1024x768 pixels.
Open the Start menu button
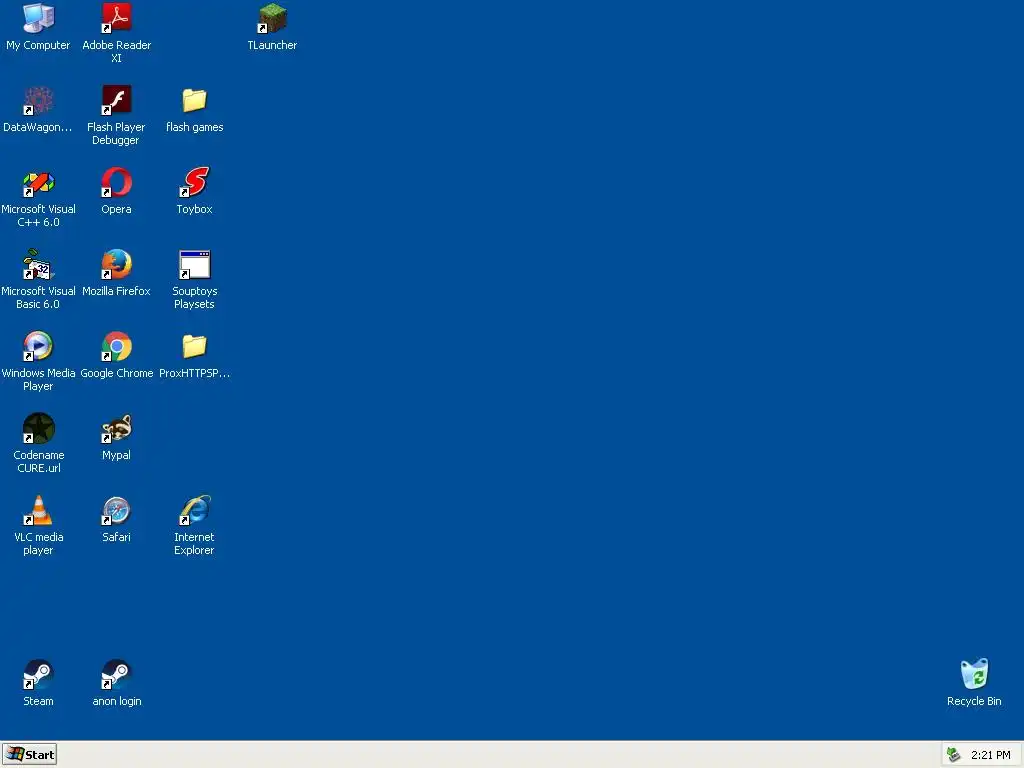29,754
